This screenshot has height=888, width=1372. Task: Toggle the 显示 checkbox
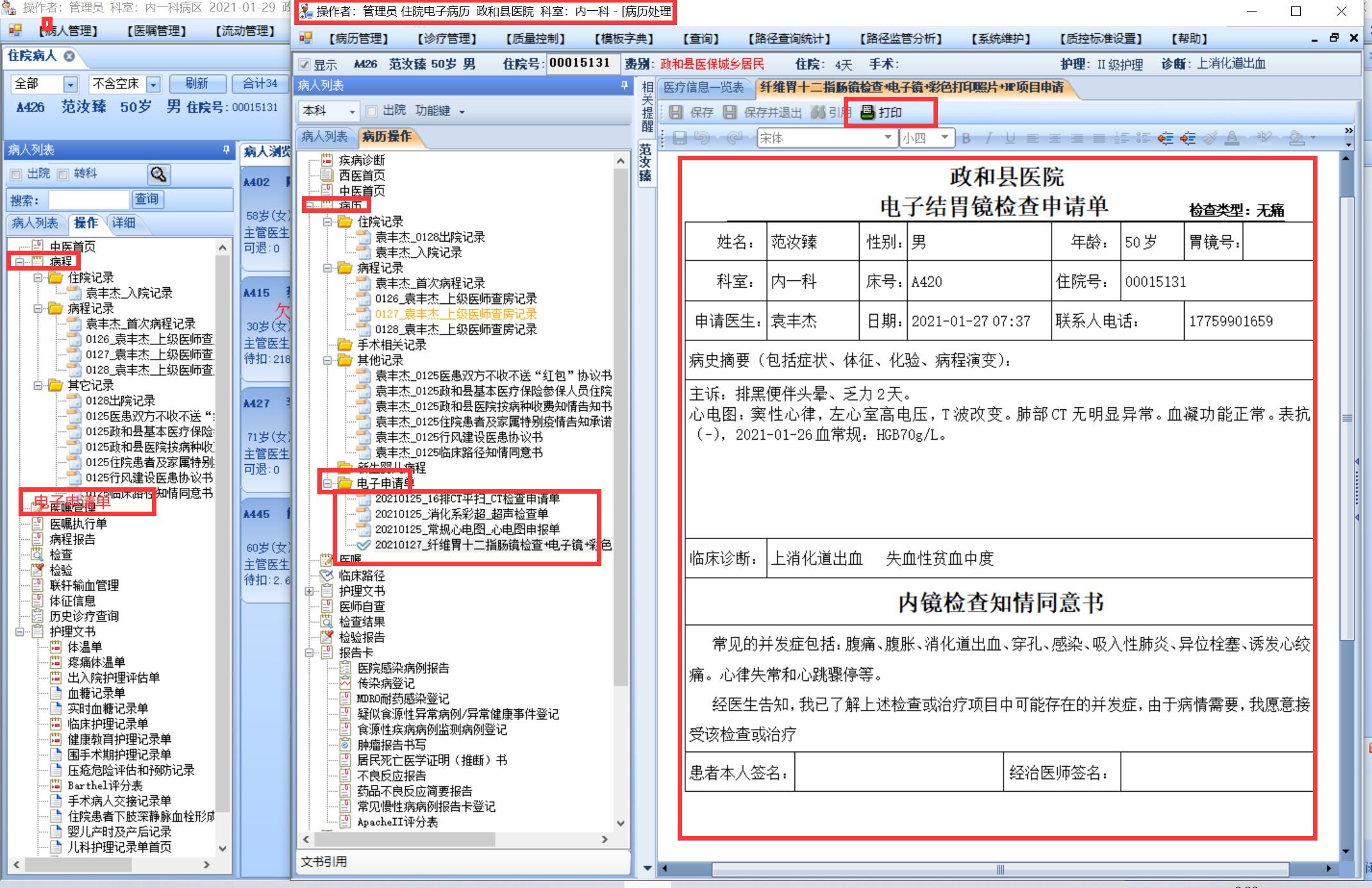(305, 64)
